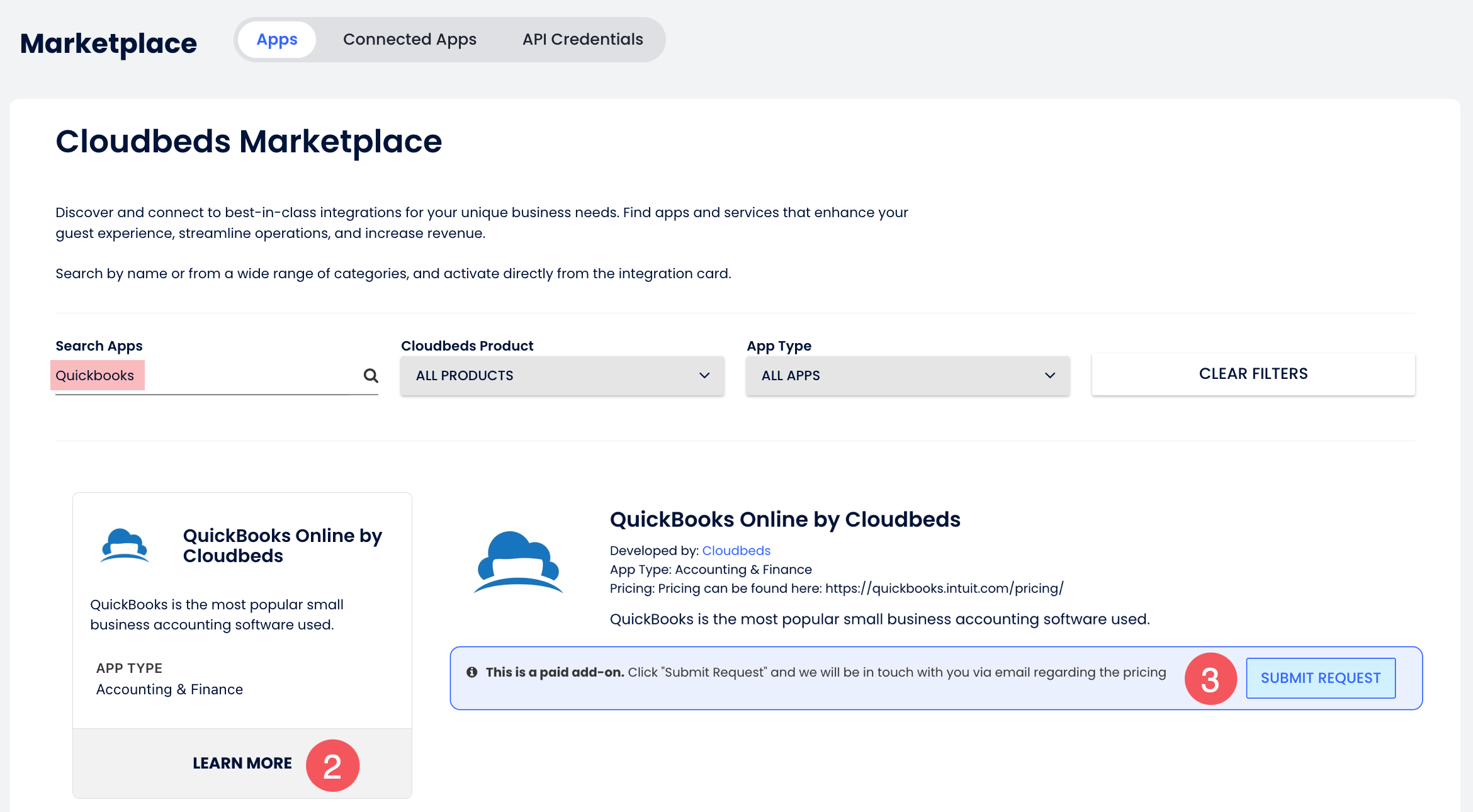Click the QuickBooks Online card title

[x=282, y=546]
